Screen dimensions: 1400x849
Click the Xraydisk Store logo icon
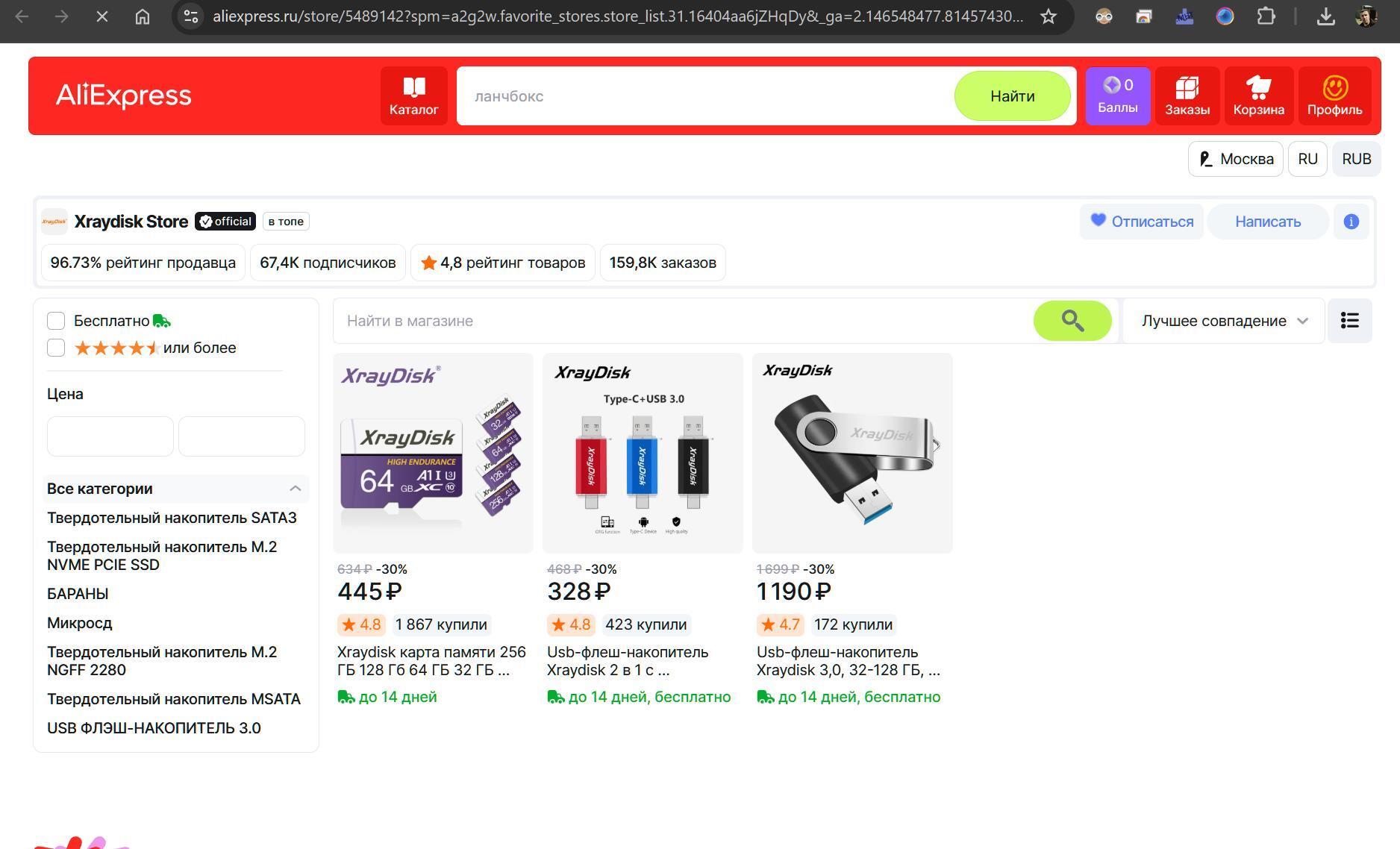54,222
